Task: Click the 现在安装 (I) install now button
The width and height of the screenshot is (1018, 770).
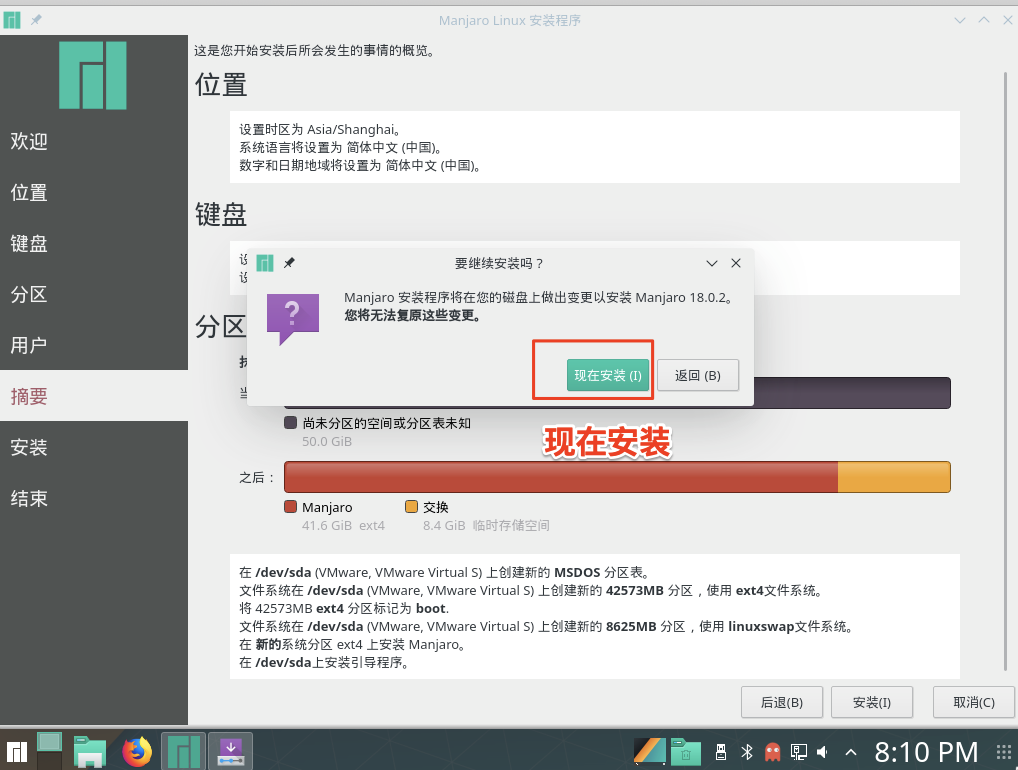Action: point(608,375)
